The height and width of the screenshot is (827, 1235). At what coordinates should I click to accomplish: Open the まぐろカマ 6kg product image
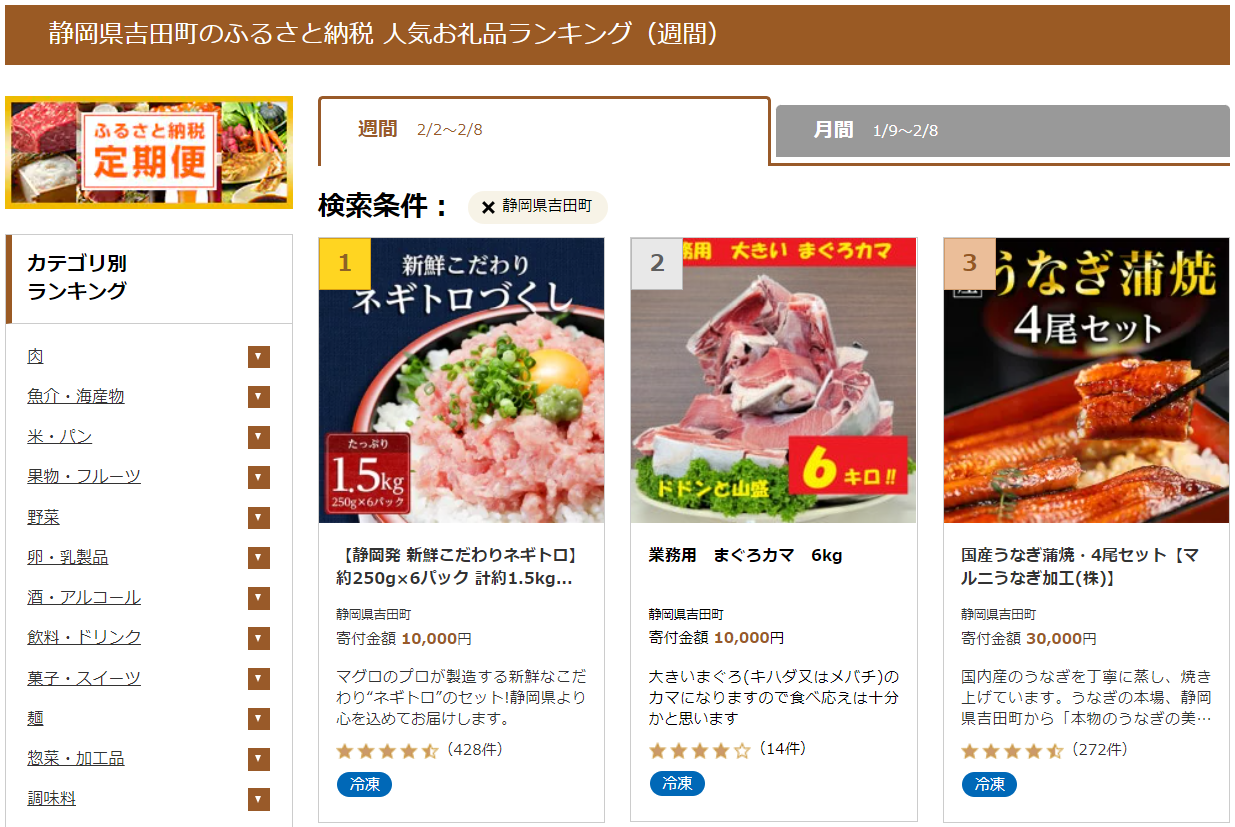coord(774,380)
